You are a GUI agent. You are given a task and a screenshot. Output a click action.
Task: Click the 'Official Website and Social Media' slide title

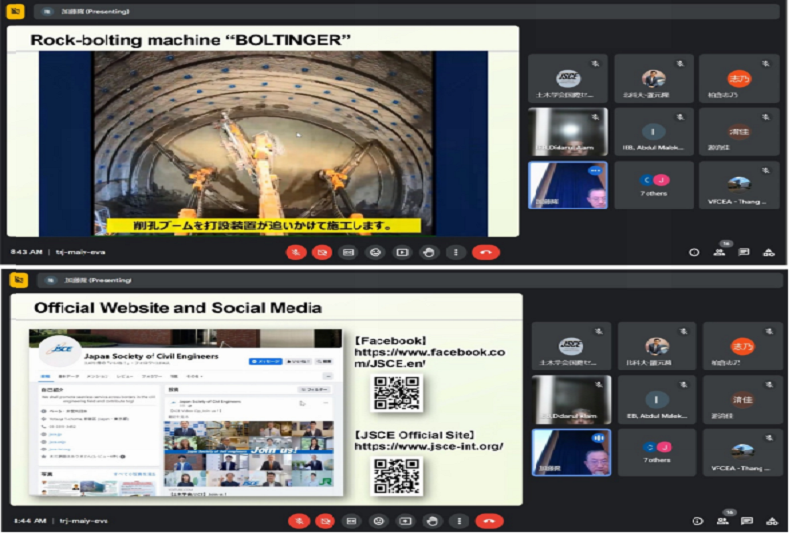(178, 308)
